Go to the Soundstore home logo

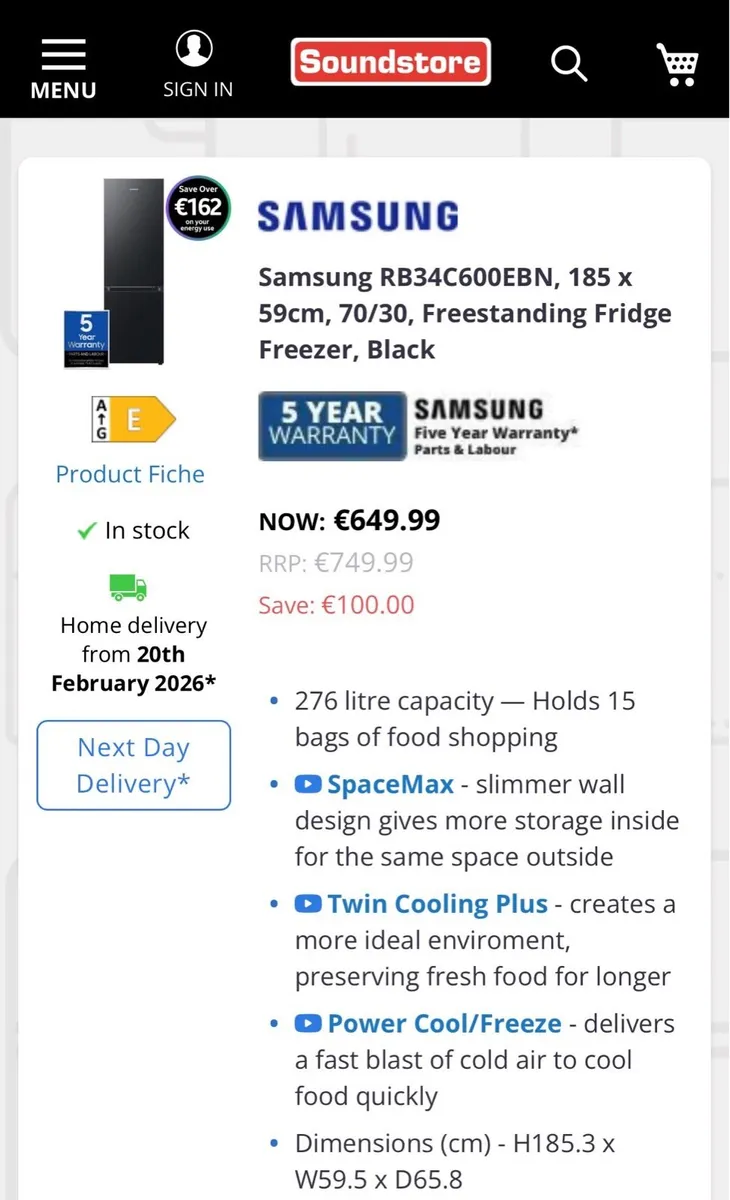[x=391, y=62]
